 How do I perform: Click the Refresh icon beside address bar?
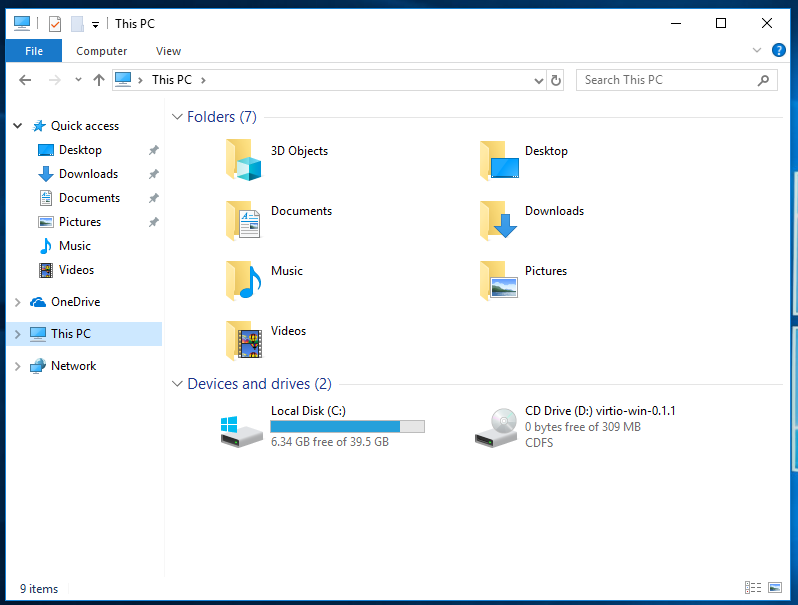(556, 80)
